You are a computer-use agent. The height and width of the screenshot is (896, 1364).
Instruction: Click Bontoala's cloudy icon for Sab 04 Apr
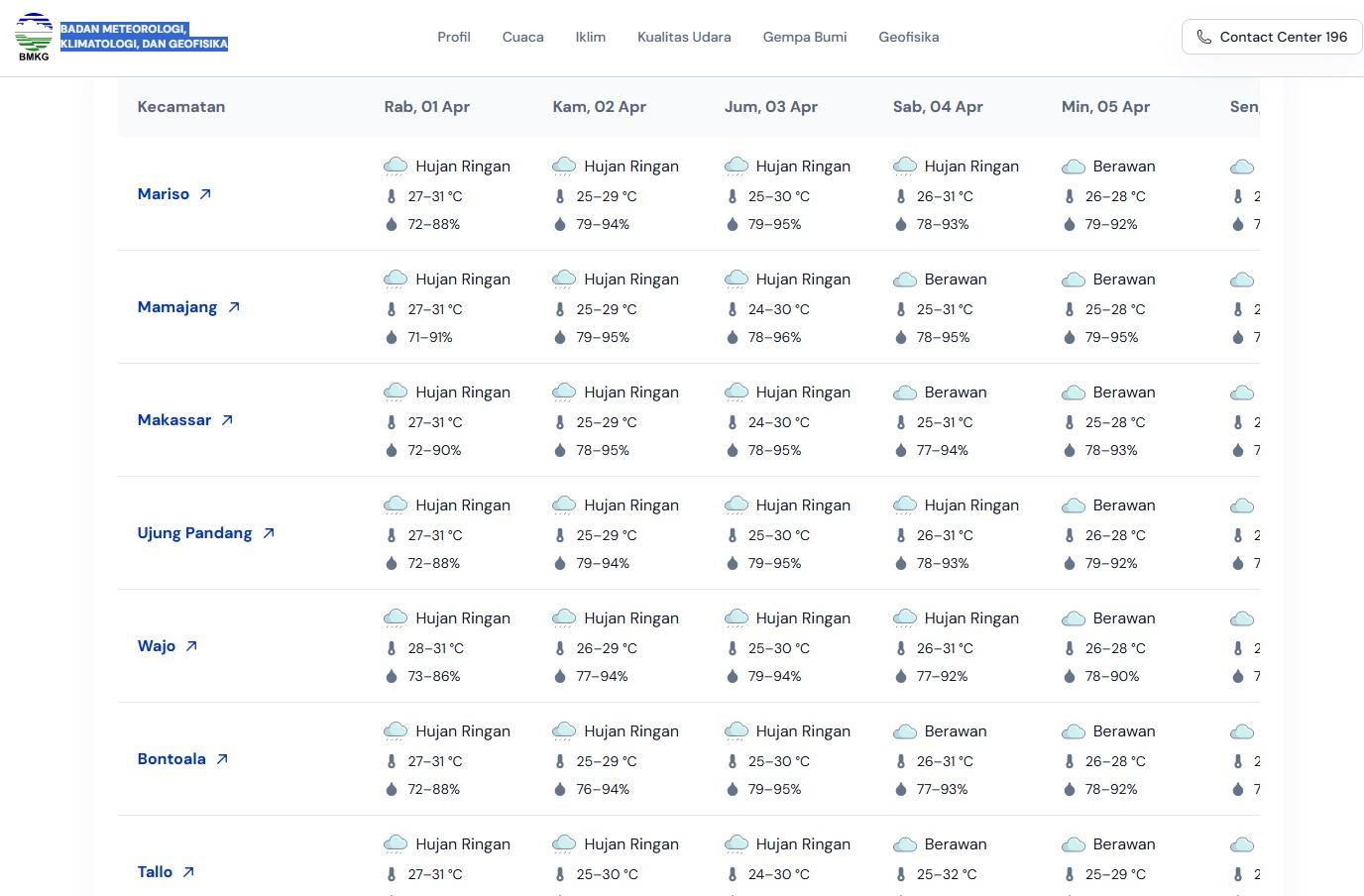[x=905, y=731]
